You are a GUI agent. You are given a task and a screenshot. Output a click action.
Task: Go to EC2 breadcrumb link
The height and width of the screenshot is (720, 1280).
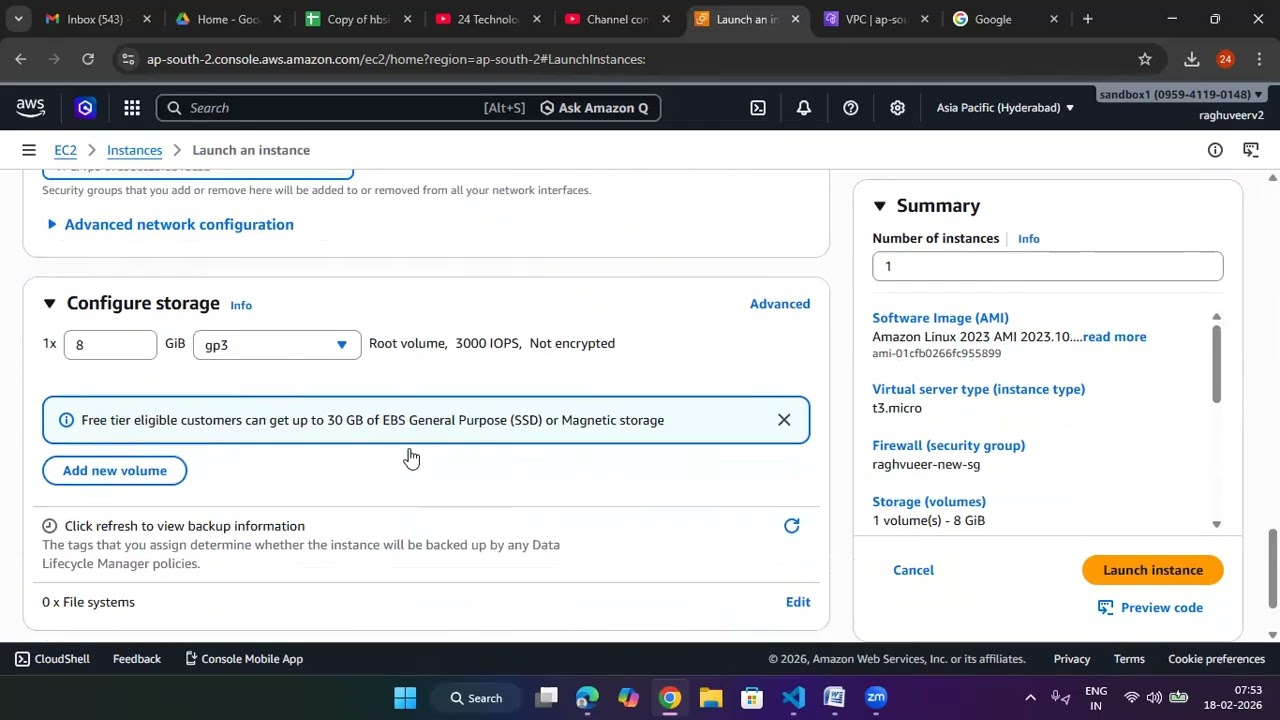pos(65,150)
